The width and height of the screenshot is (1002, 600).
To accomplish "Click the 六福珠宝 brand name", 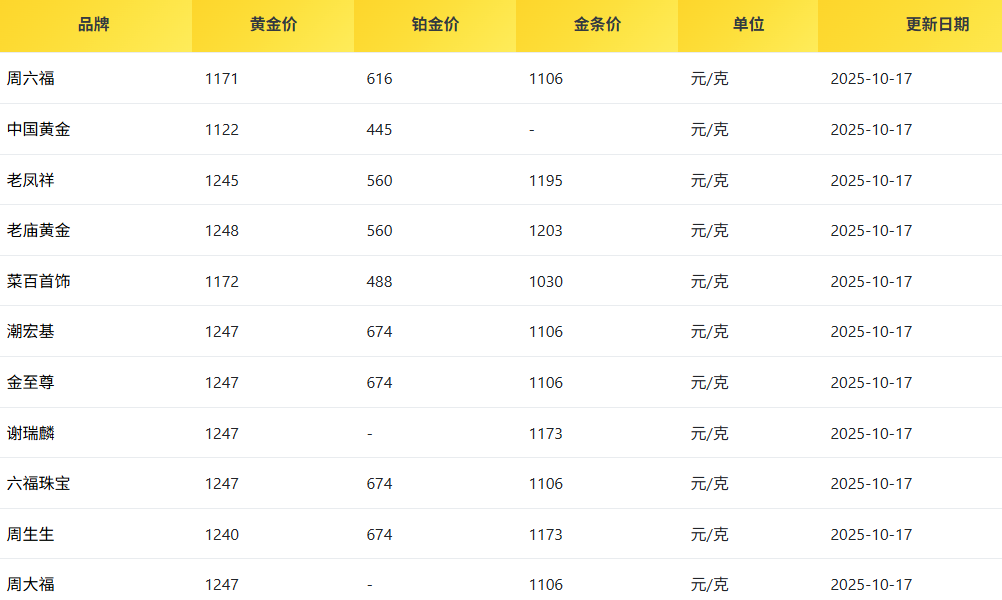I will tap(39, 484).
